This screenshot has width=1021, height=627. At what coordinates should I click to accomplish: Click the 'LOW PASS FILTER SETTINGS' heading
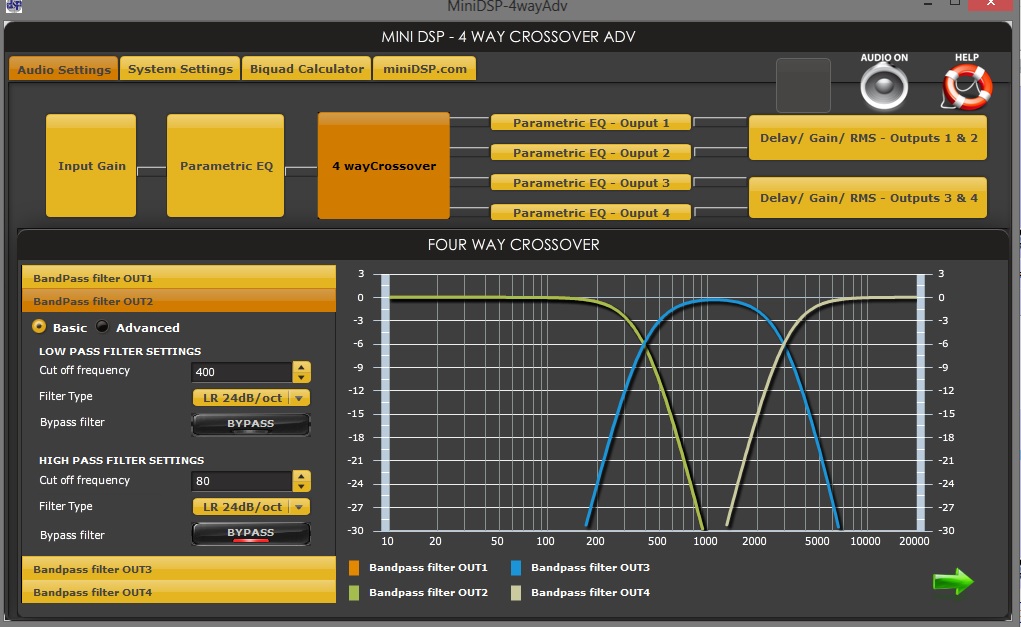(x=120, y=351)
